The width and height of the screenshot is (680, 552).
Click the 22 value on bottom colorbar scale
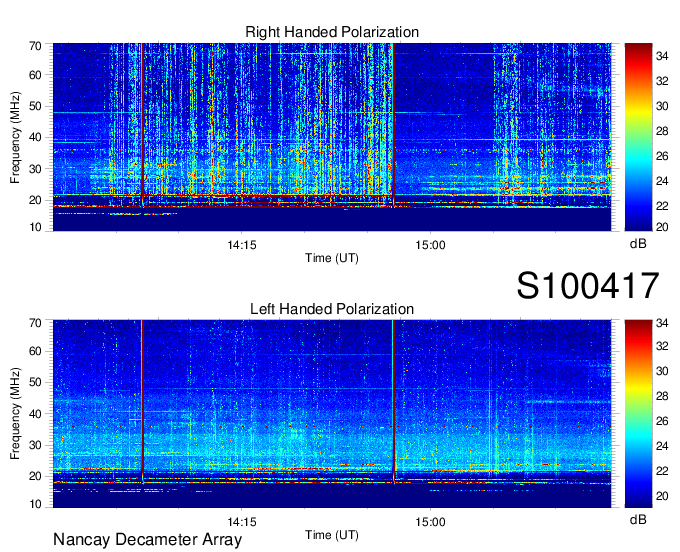(x=662, y=470)
